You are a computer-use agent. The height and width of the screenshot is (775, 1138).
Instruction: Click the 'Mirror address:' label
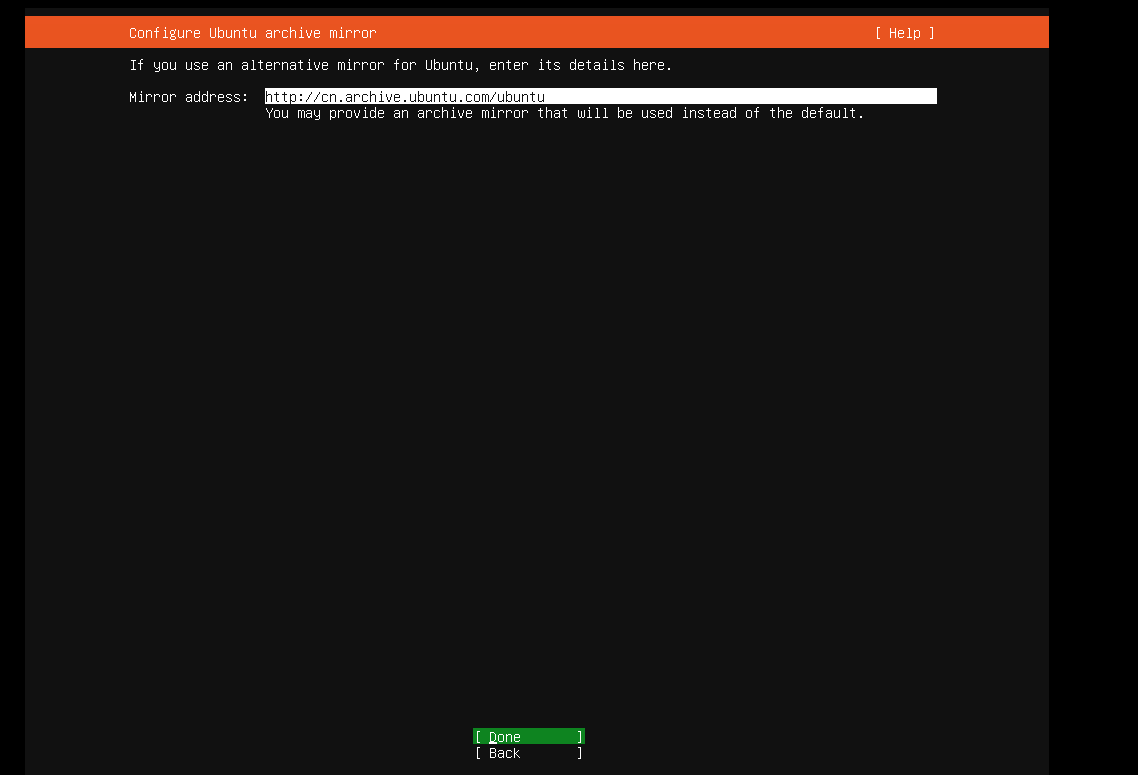click(189, 97)
